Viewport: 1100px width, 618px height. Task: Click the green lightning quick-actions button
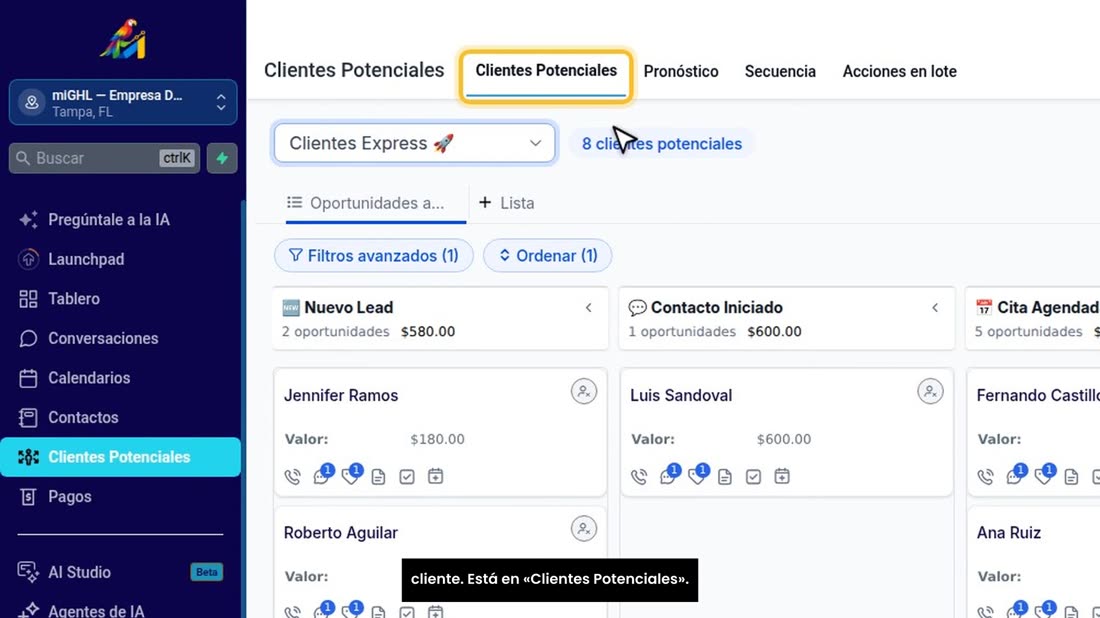pos(222,159)
